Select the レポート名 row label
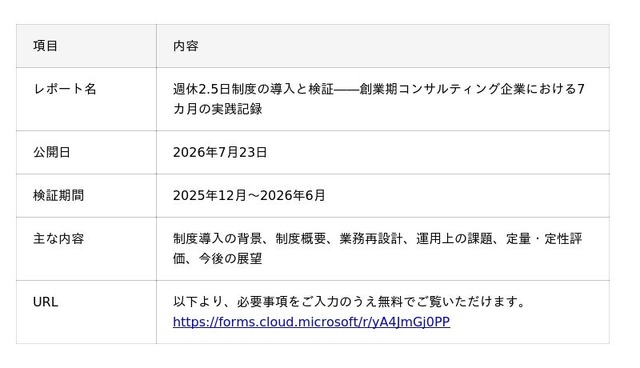 pos(64,89)
